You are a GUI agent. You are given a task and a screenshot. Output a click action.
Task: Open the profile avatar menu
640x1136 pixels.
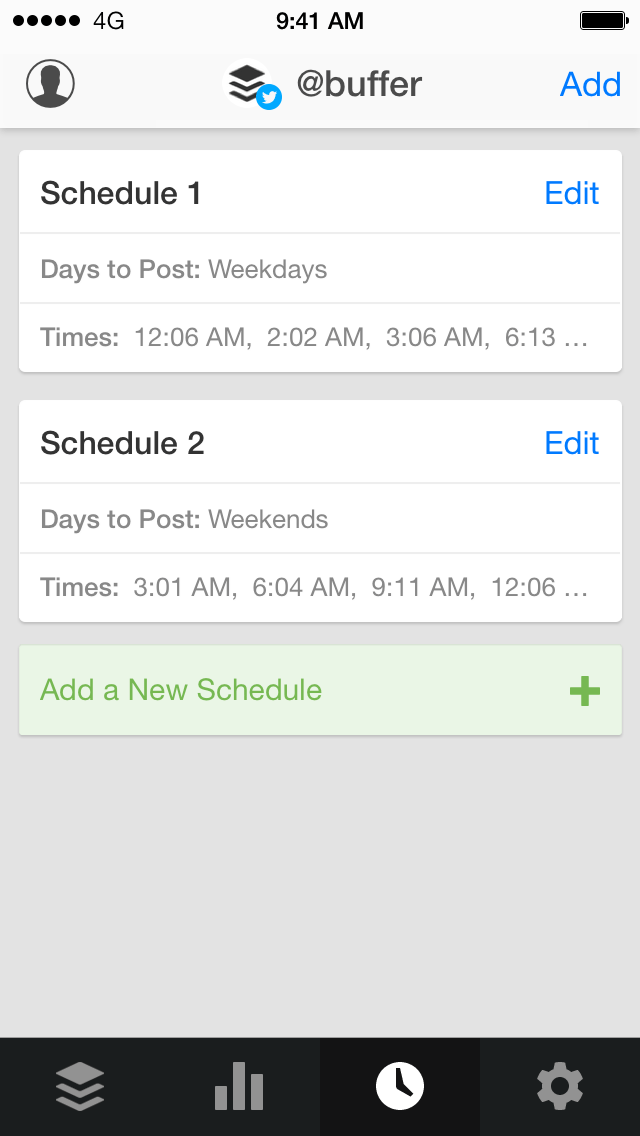(48, 83)
